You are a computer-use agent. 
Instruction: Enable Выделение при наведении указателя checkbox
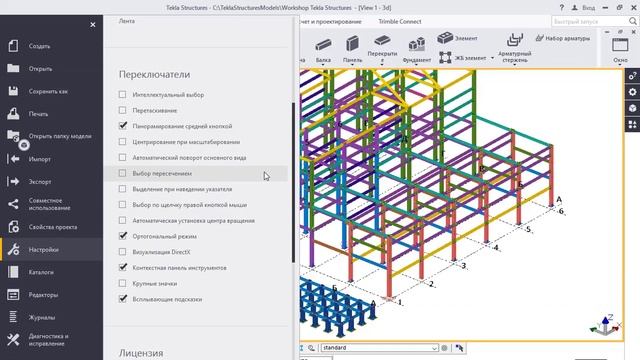[122, 189]
